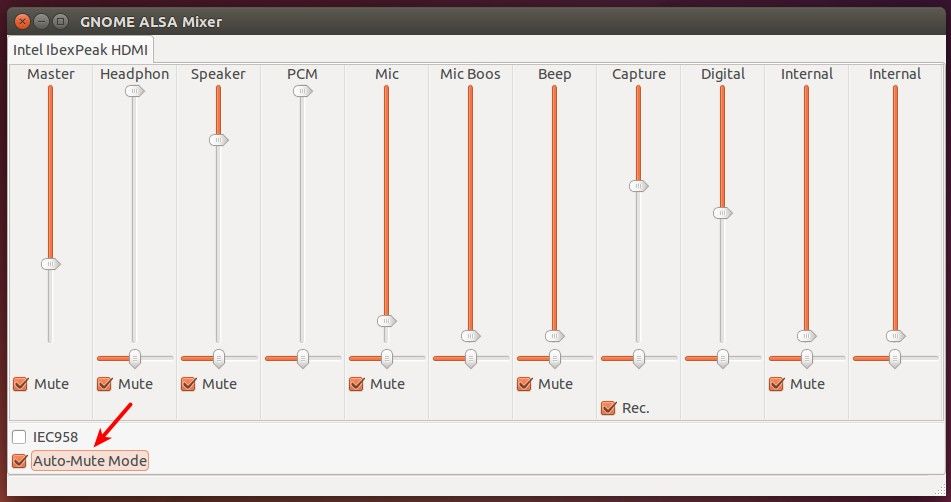Click the Beep balance slider handle
951x502 pixels.
pos(554,359)
